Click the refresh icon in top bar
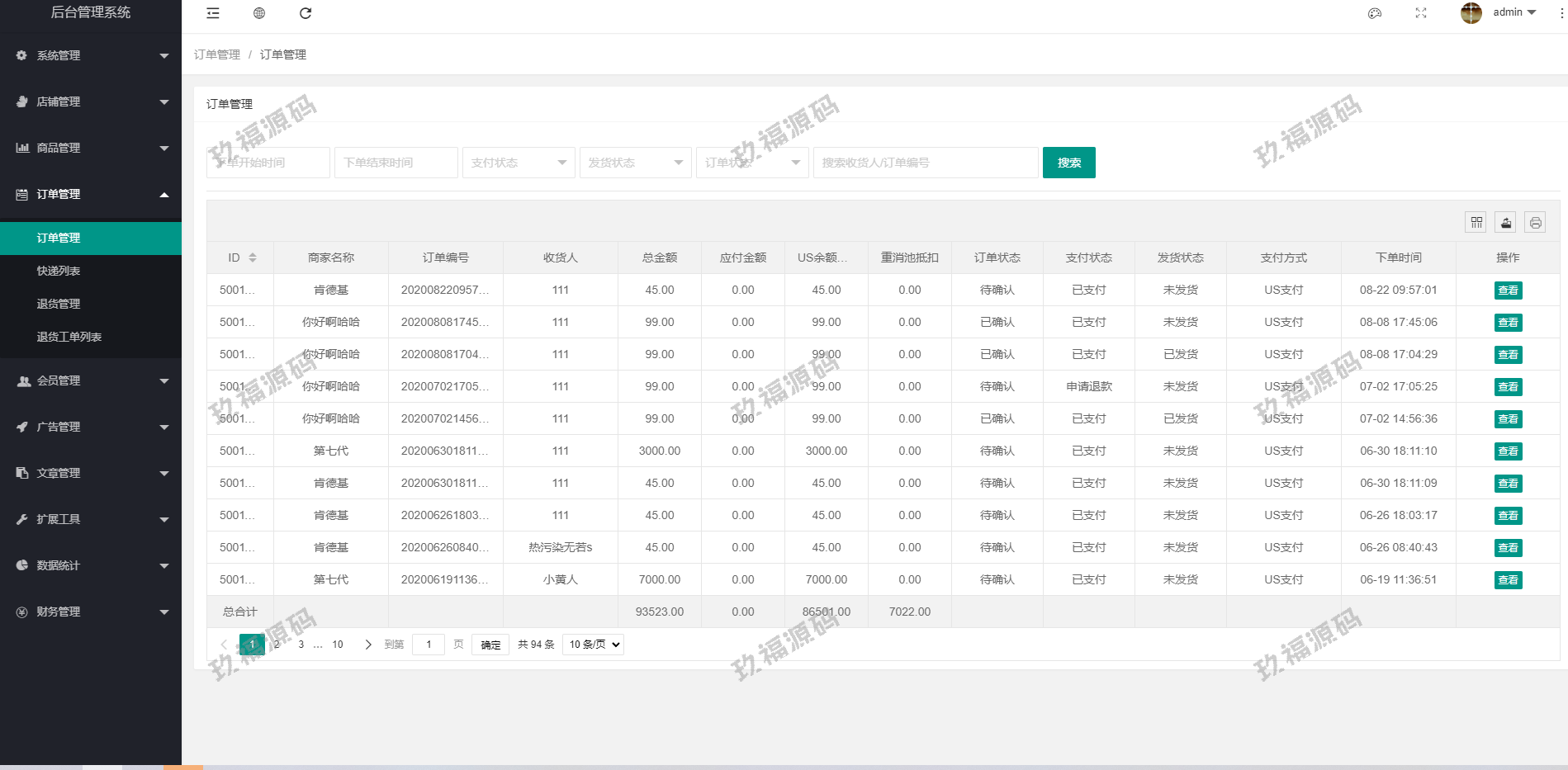The width and height of the screenshot is (1568, 770). (x=306, y=13)
